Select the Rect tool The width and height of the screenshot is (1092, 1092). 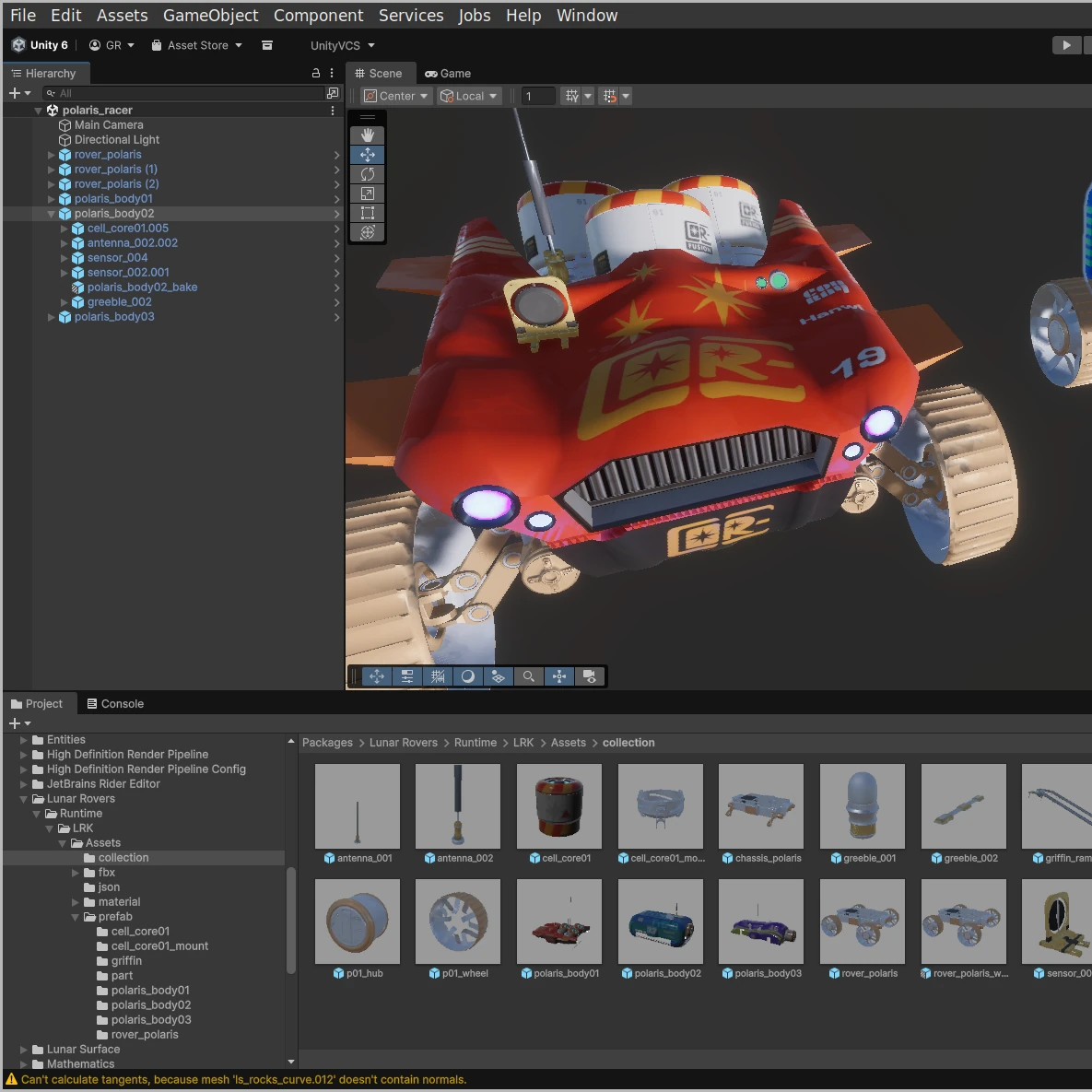click(367, 213)
